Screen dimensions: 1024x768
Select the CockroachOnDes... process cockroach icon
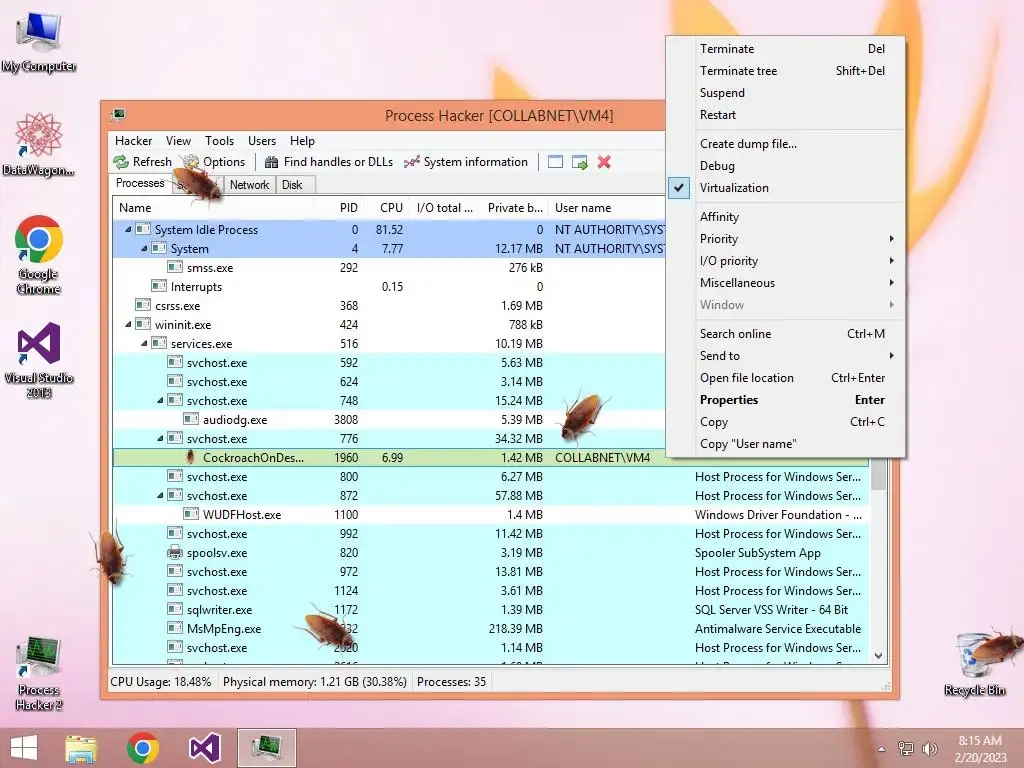(x=191, y=457)
